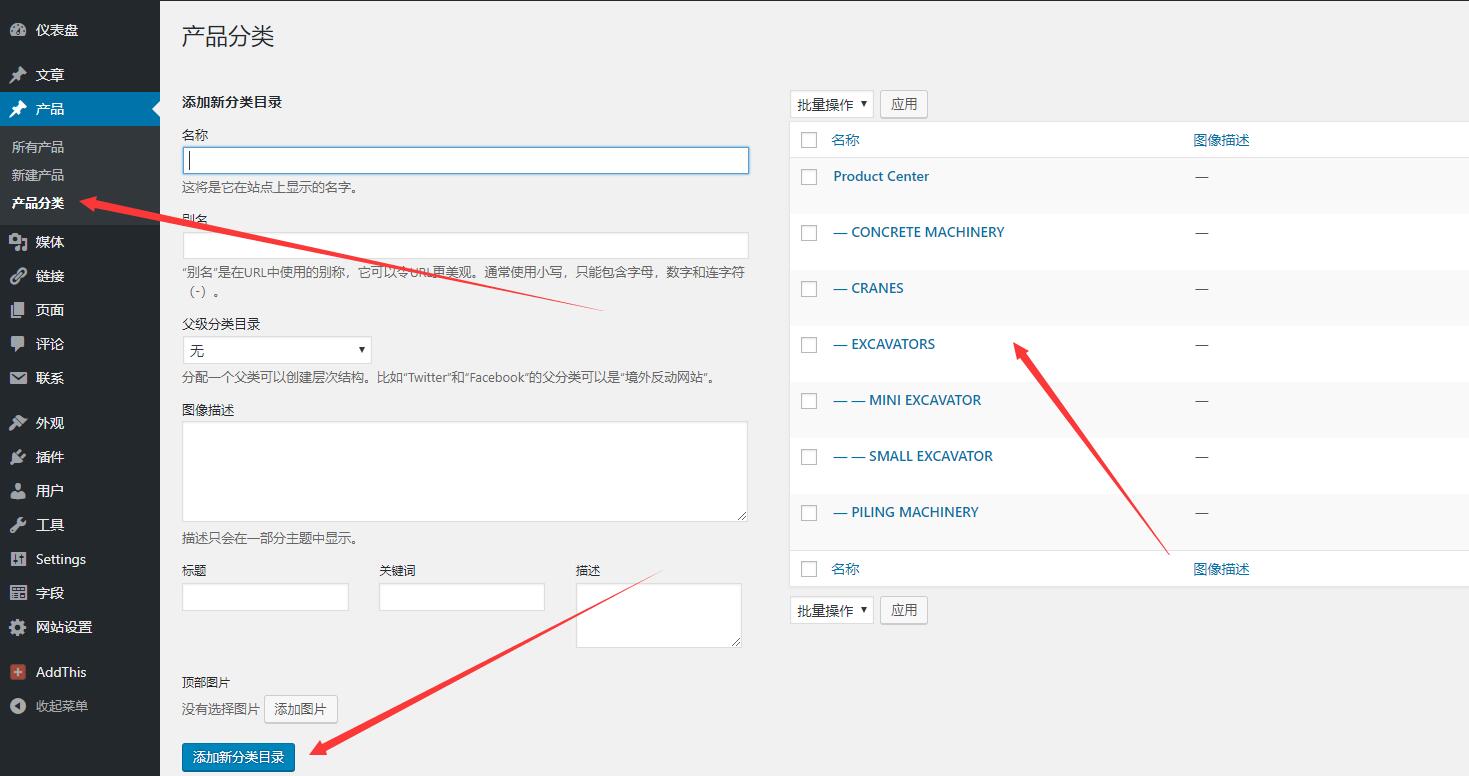Open the CRANES category link
Viewport: 1469px width, 776px height.
[x=868, y=288]
